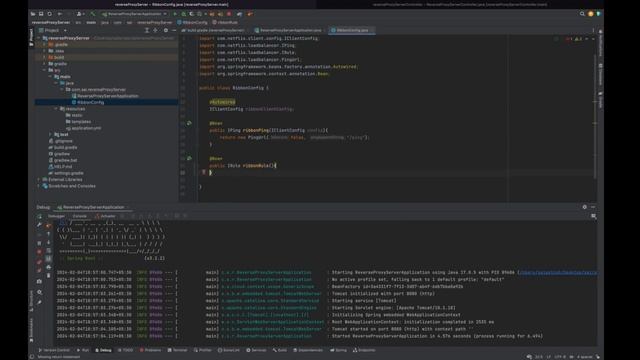The image size is (640, 360).
Task: Open the Build tool window
Action: (280, 350)
